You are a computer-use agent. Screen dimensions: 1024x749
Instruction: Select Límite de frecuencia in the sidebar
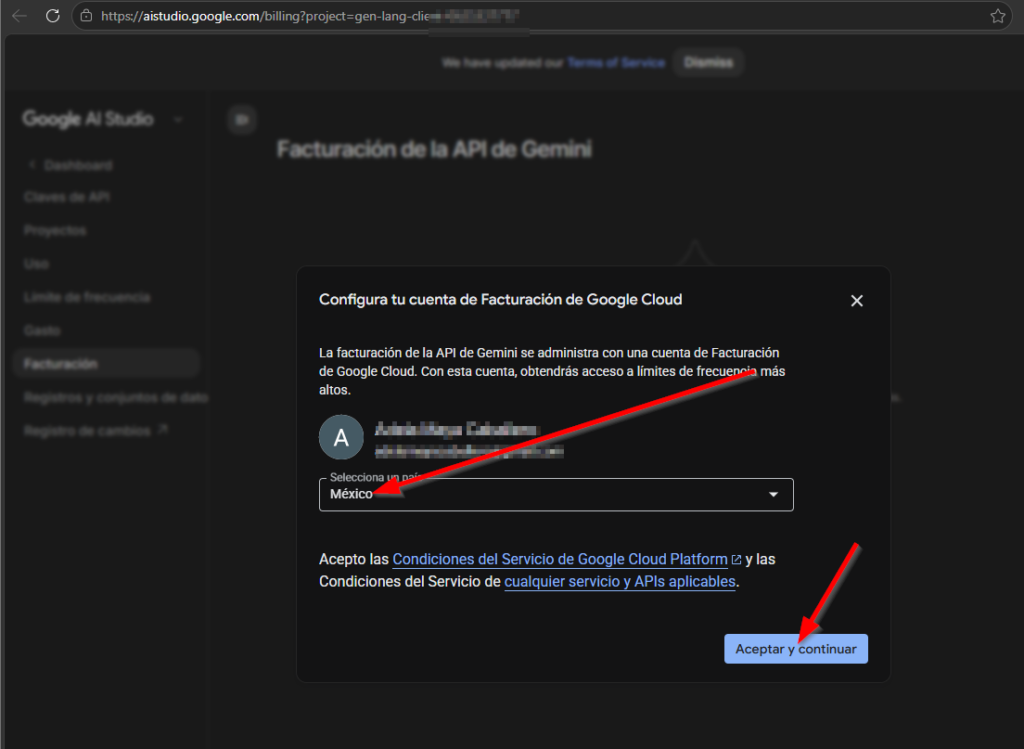(x=87, y=297)
